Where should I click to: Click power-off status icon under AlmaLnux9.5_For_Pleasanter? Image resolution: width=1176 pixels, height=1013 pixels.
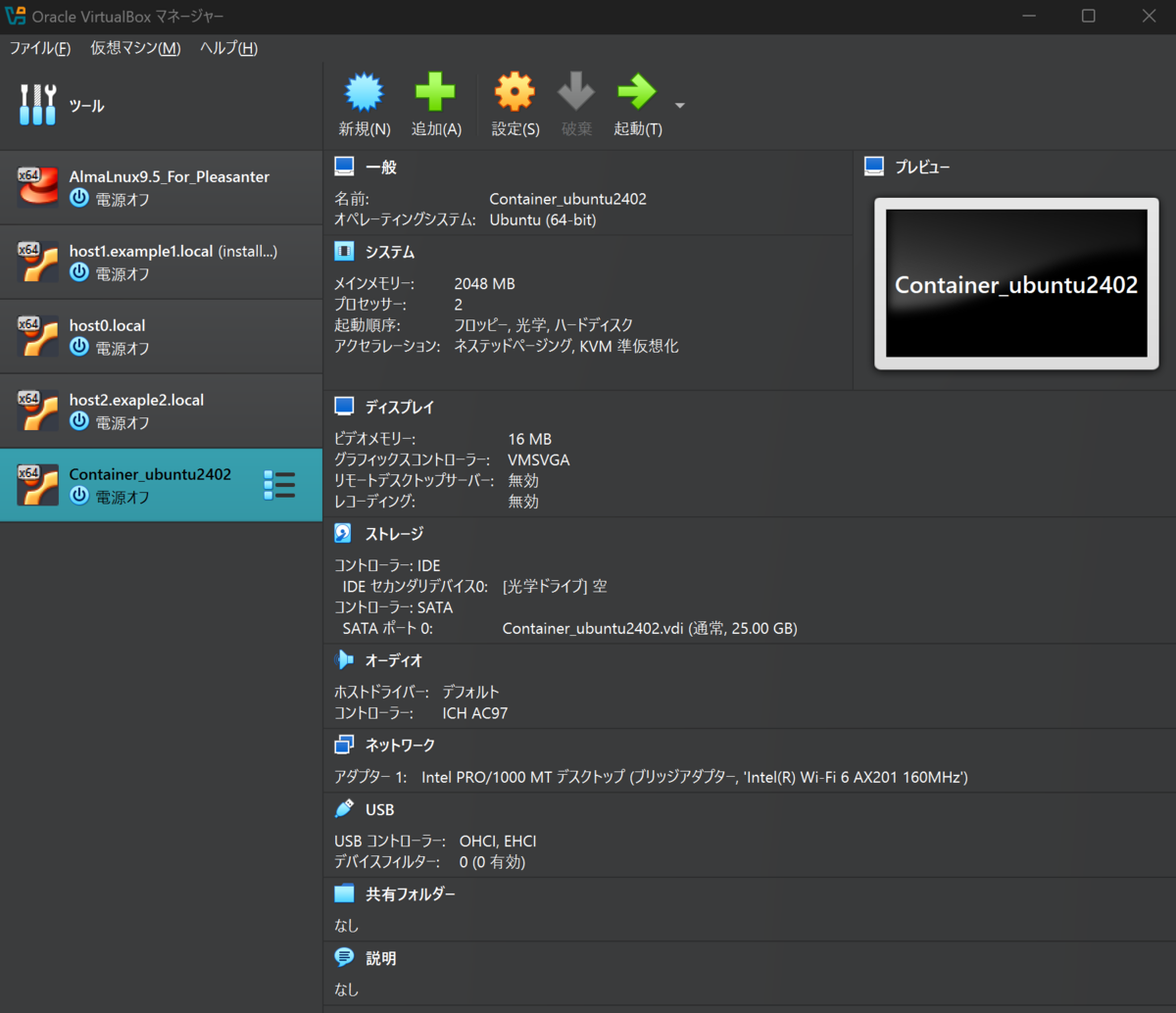coord(79,198)
